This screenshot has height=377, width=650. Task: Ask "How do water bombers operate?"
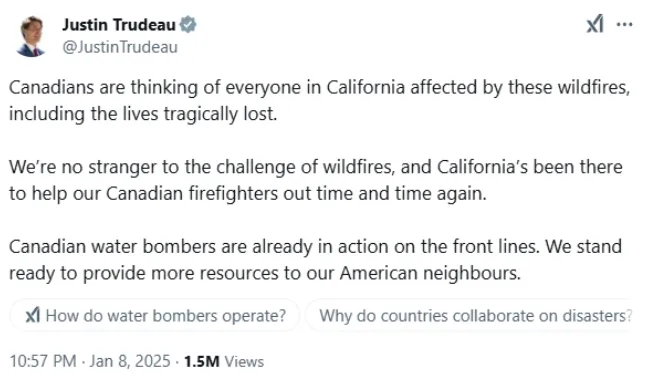click(155, 316)
